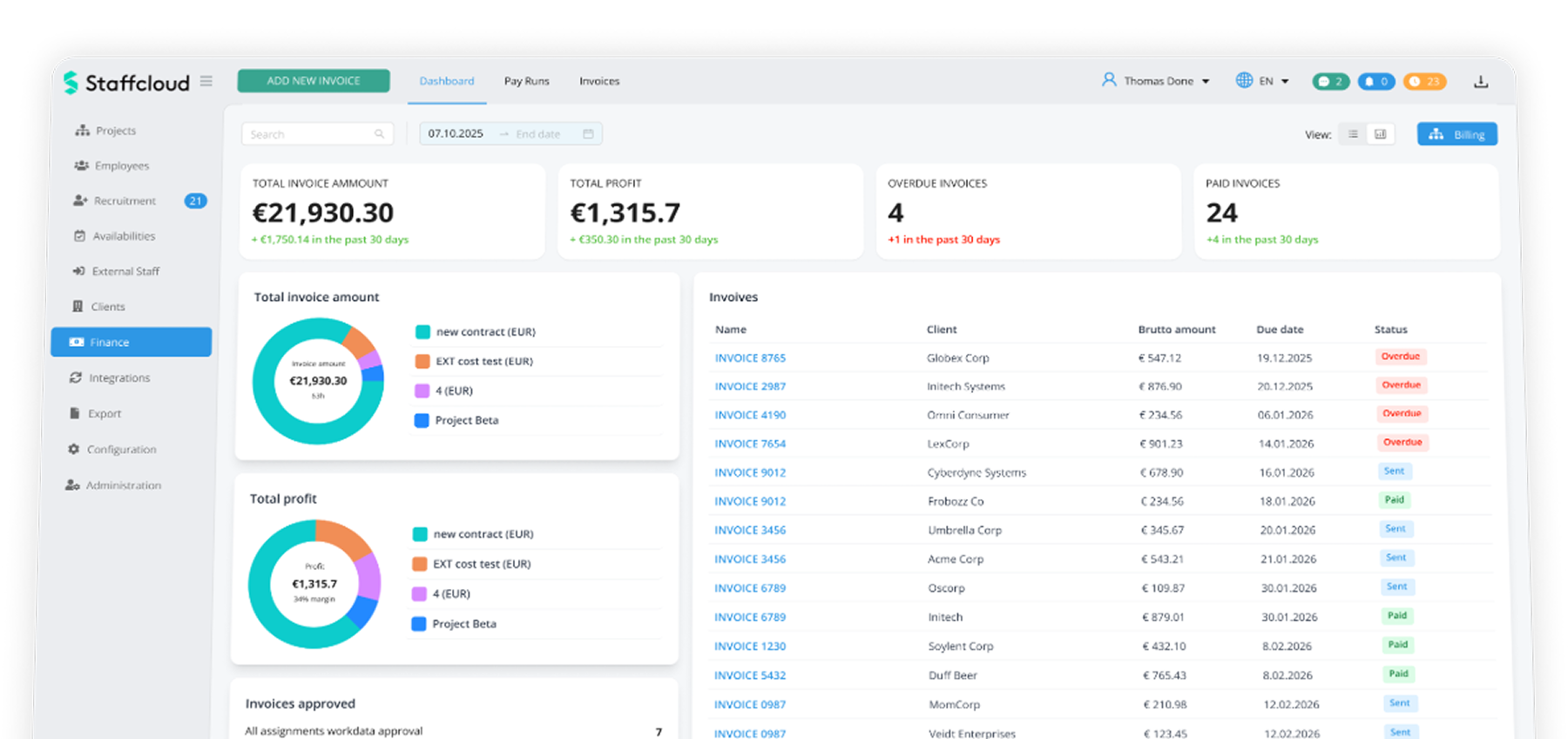This screenshot has height=739, width=1568.
Task: Open the orange alerts badge showing 23
Action: [1424, 81]
